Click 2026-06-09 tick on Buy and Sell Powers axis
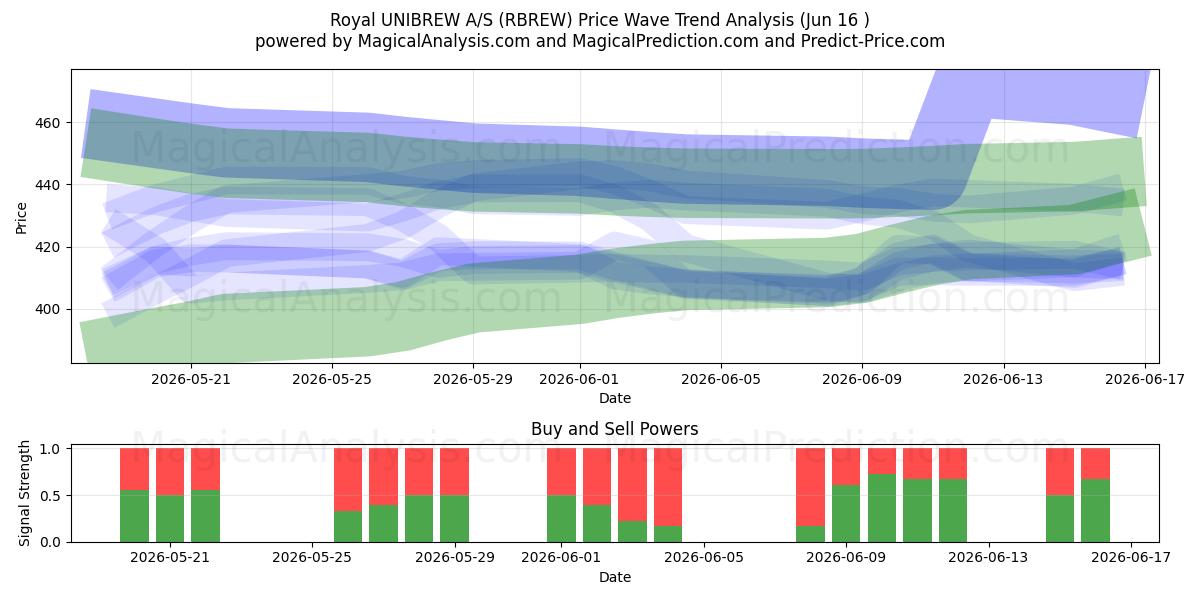 click(x=846, y=558)
